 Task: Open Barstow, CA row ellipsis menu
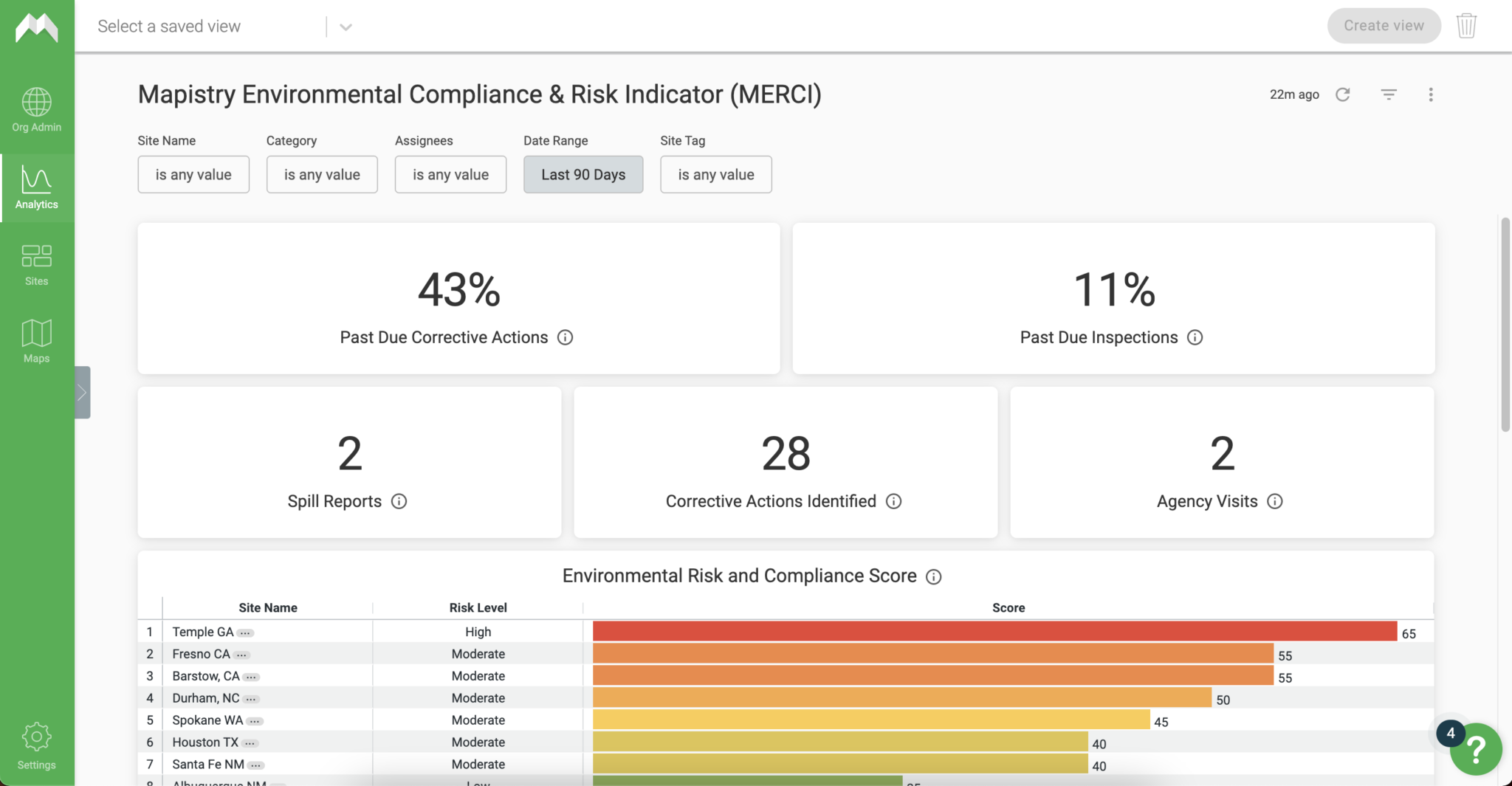tap(251, 678)
